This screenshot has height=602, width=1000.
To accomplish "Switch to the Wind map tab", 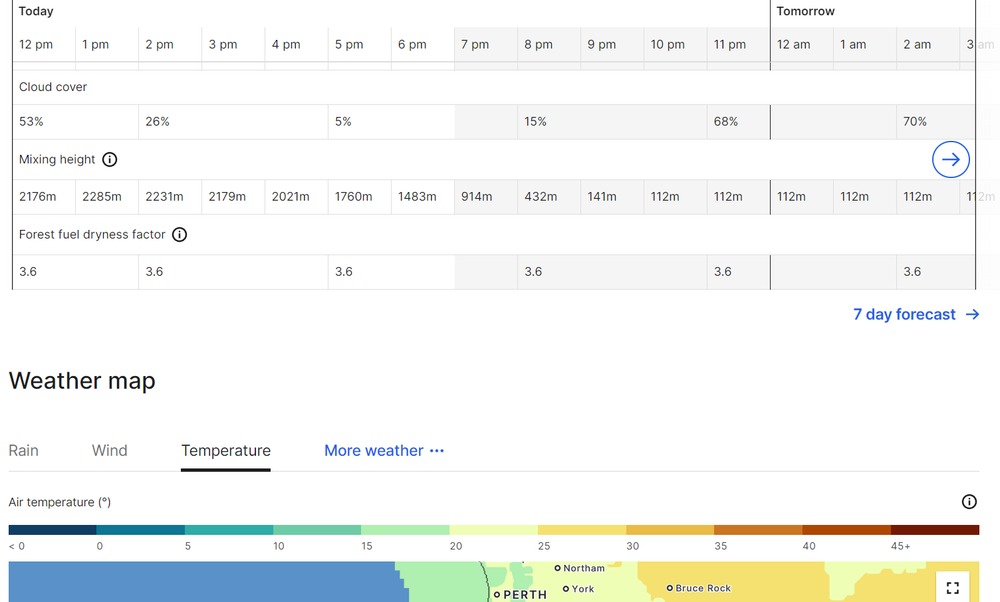I will [110, 451].
